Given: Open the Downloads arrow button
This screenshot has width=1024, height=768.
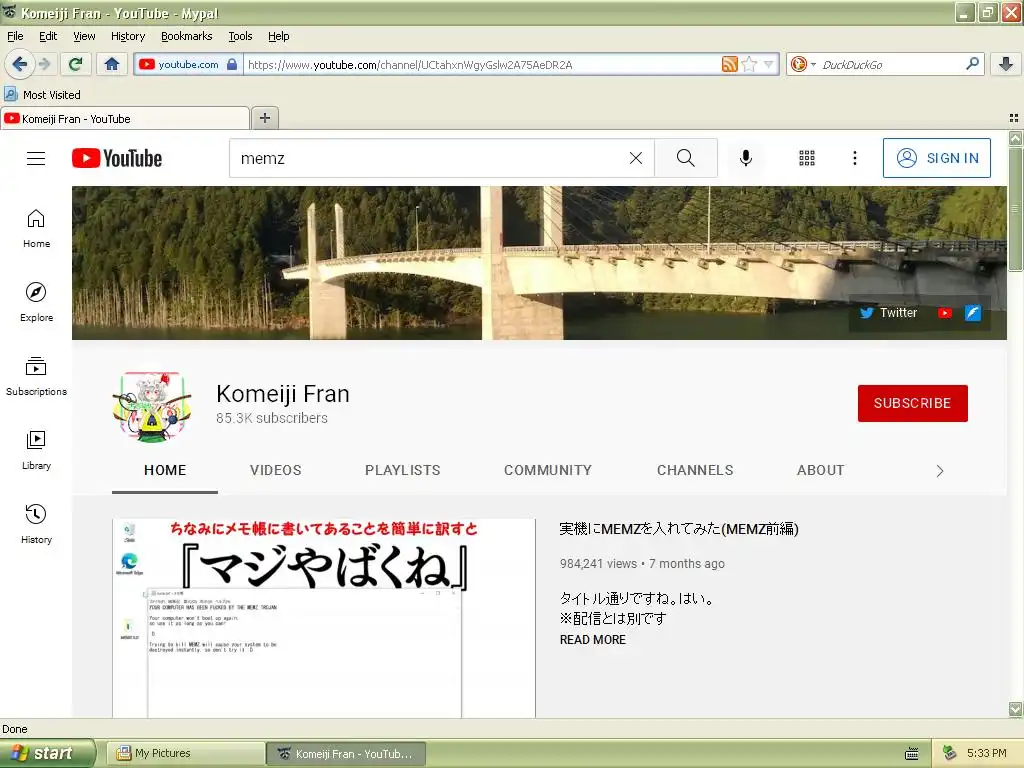Looking at the screenshot, I should 1006,64.
